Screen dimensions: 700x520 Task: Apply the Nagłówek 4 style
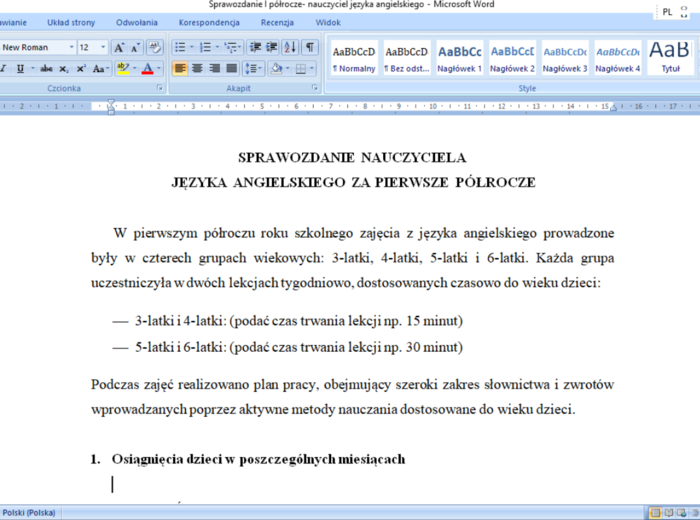click(x=617, y=58)
